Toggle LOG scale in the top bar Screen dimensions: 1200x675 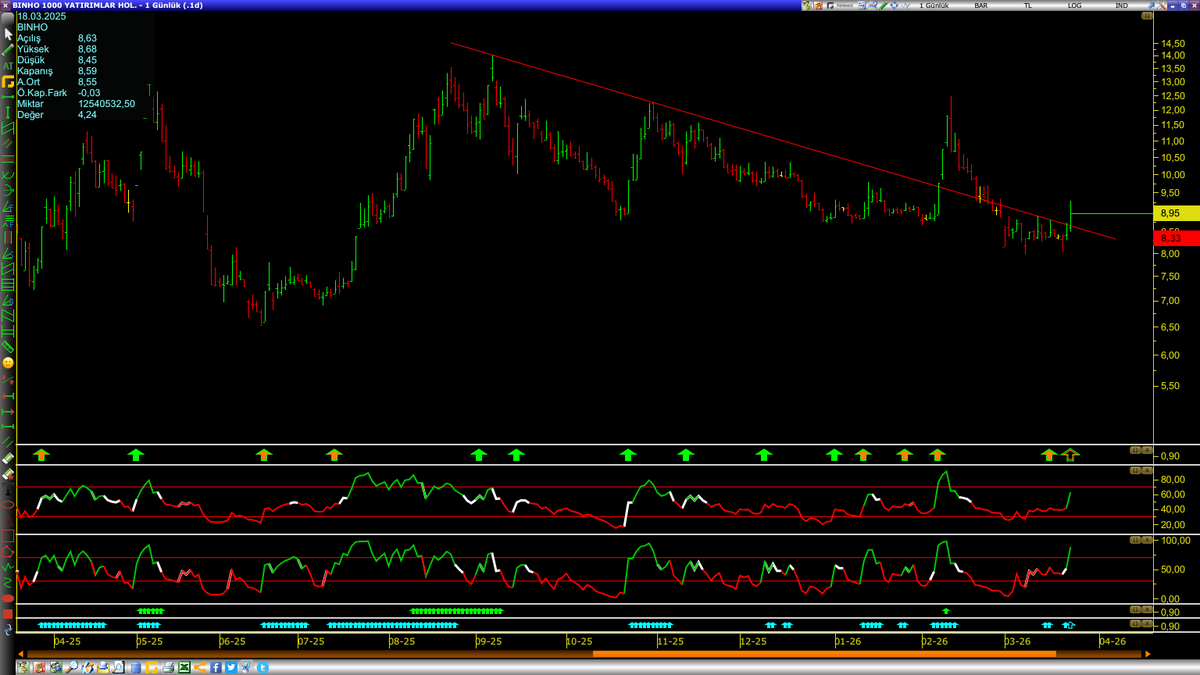click(x=1075, y=5)
